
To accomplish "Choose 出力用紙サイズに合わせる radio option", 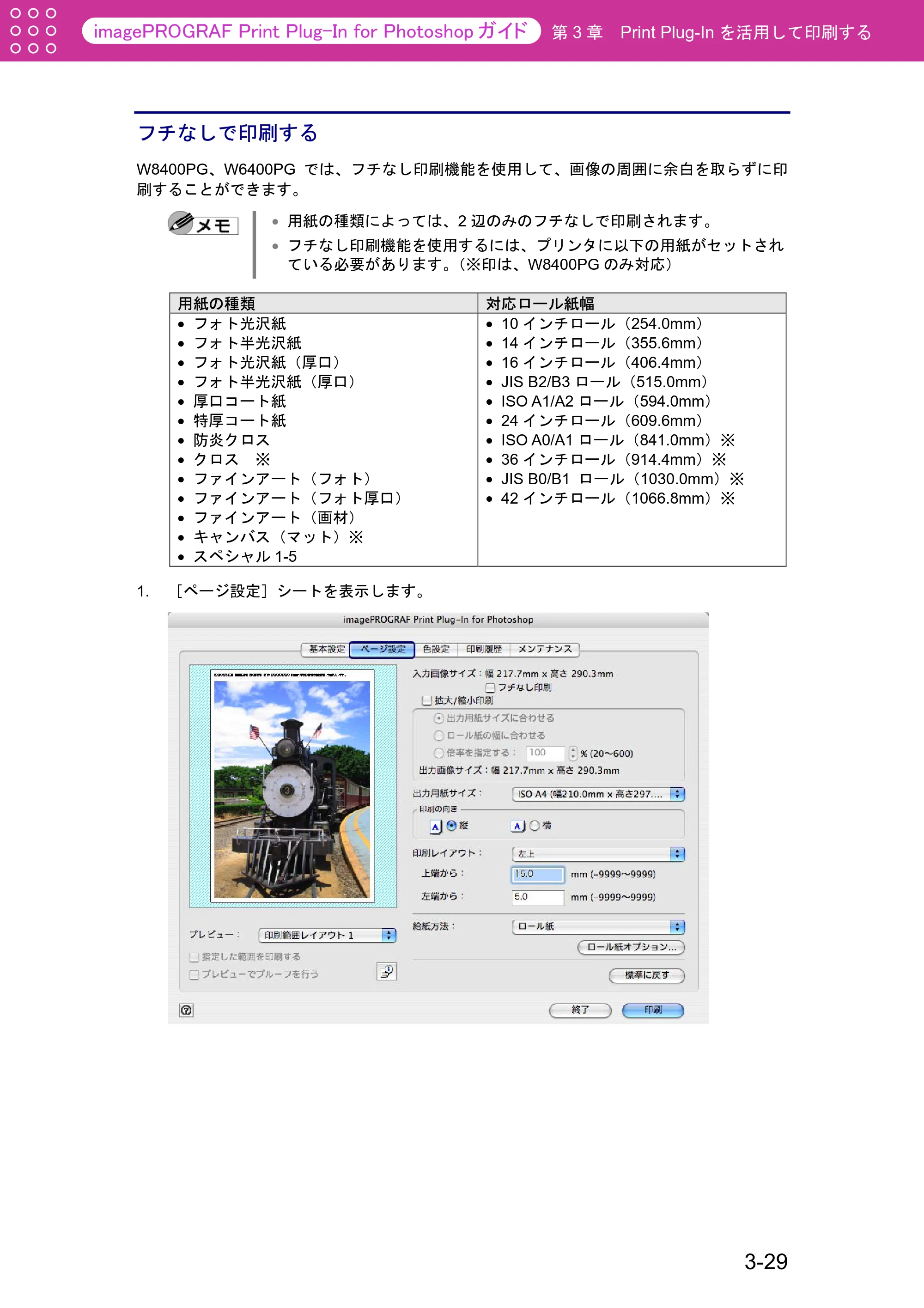I will tap(438, 718).
